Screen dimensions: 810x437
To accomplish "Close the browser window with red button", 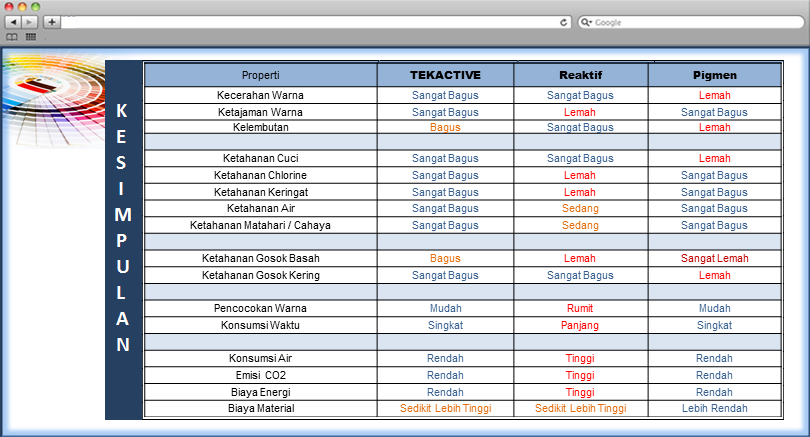I will (x=9, y=7).
